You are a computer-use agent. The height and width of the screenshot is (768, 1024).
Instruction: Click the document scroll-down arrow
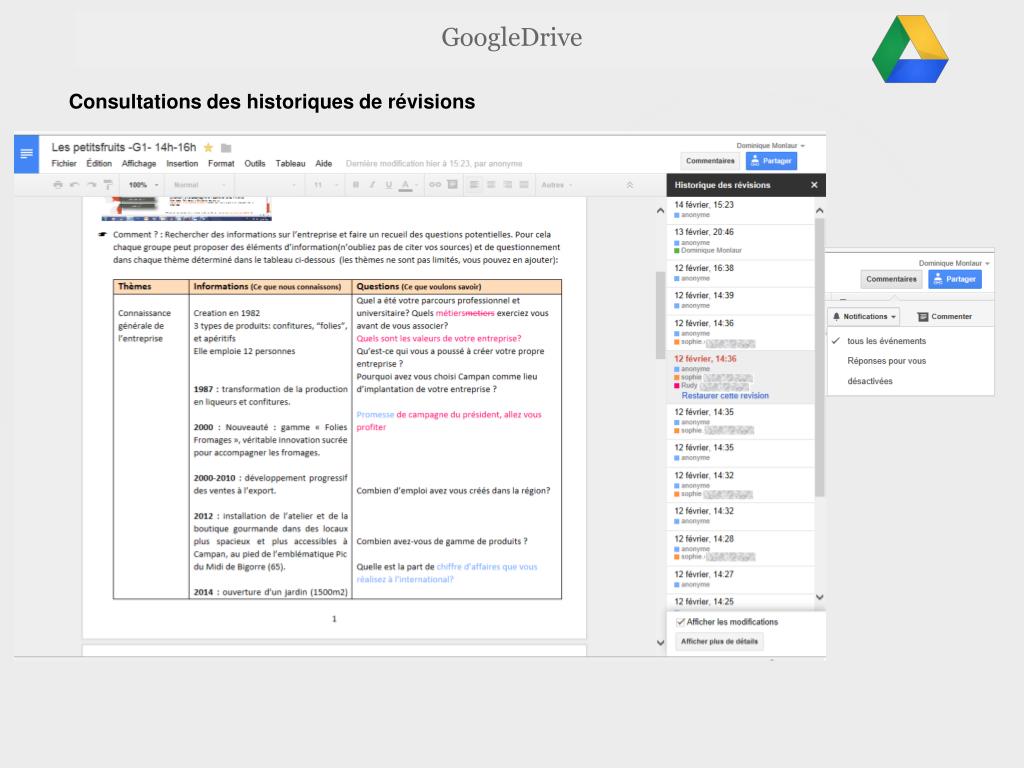[660, 643]
